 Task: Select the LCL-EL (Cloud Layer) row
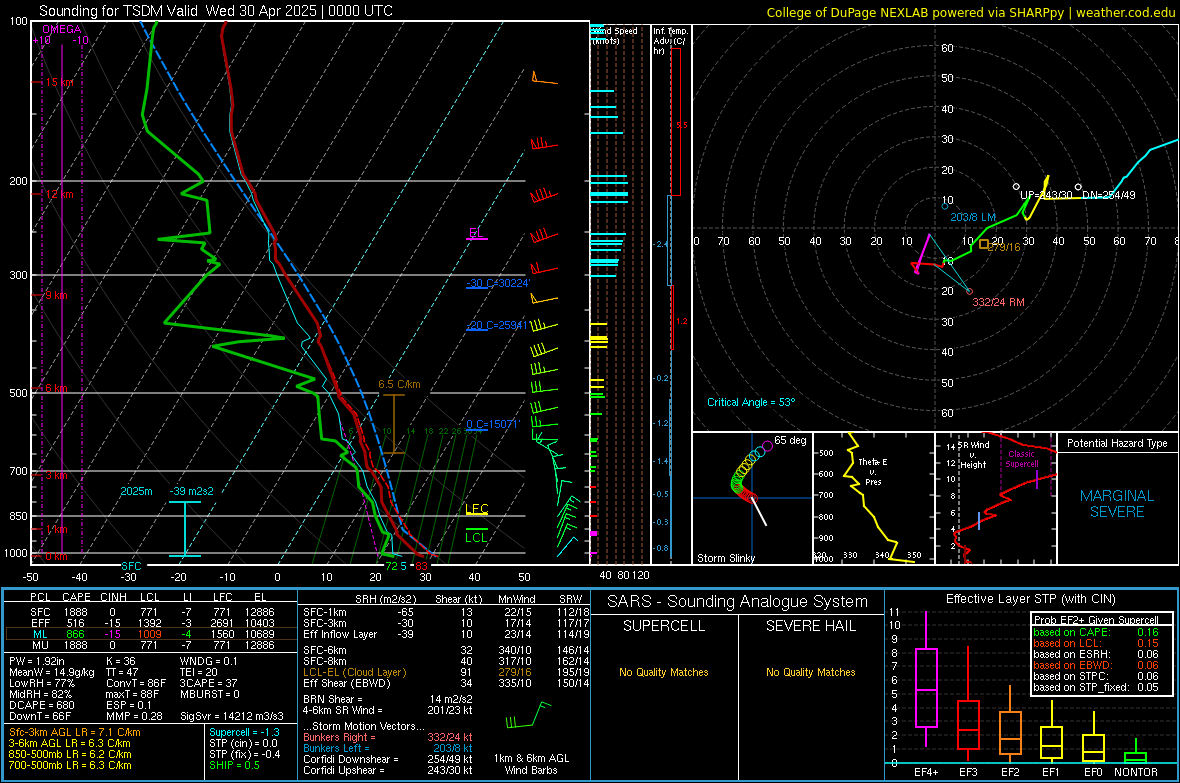tap(446, 672)
